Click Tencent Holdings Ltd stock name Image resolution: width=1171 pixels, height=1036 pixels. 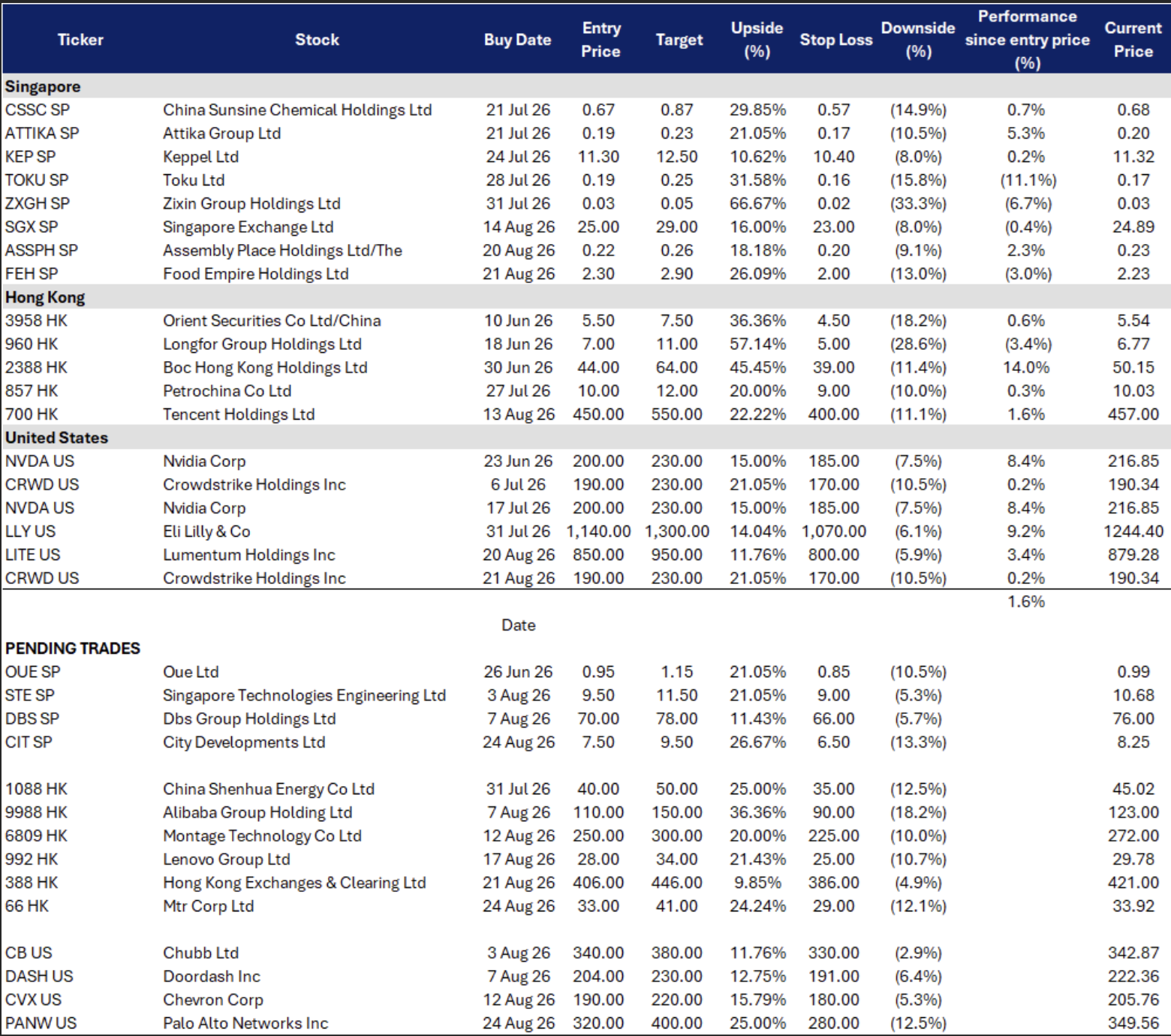coord(239,414)
